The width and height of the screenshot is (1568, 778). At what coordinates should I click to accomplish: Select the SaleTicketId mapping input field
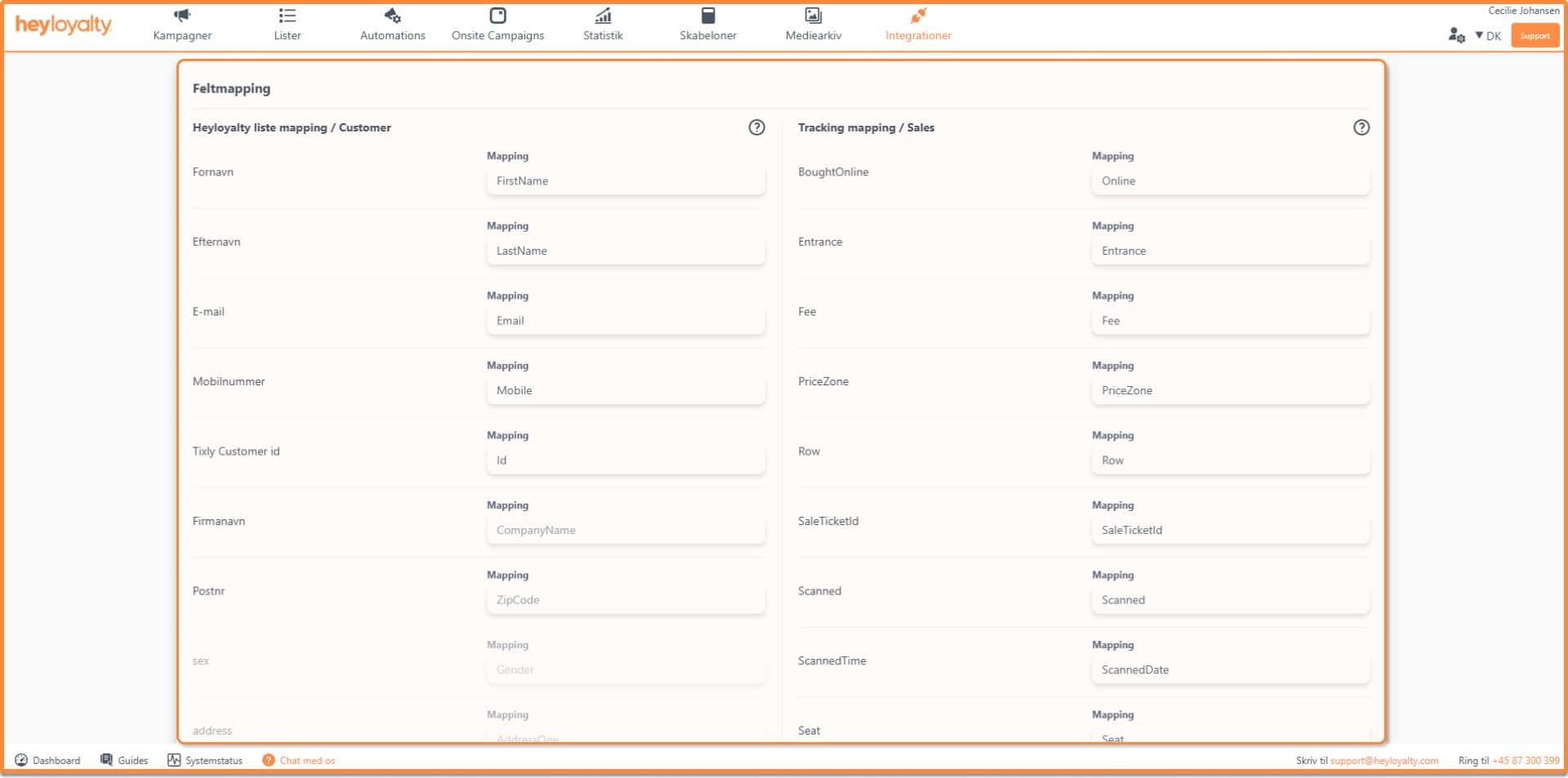click(x=1230, y=530)
